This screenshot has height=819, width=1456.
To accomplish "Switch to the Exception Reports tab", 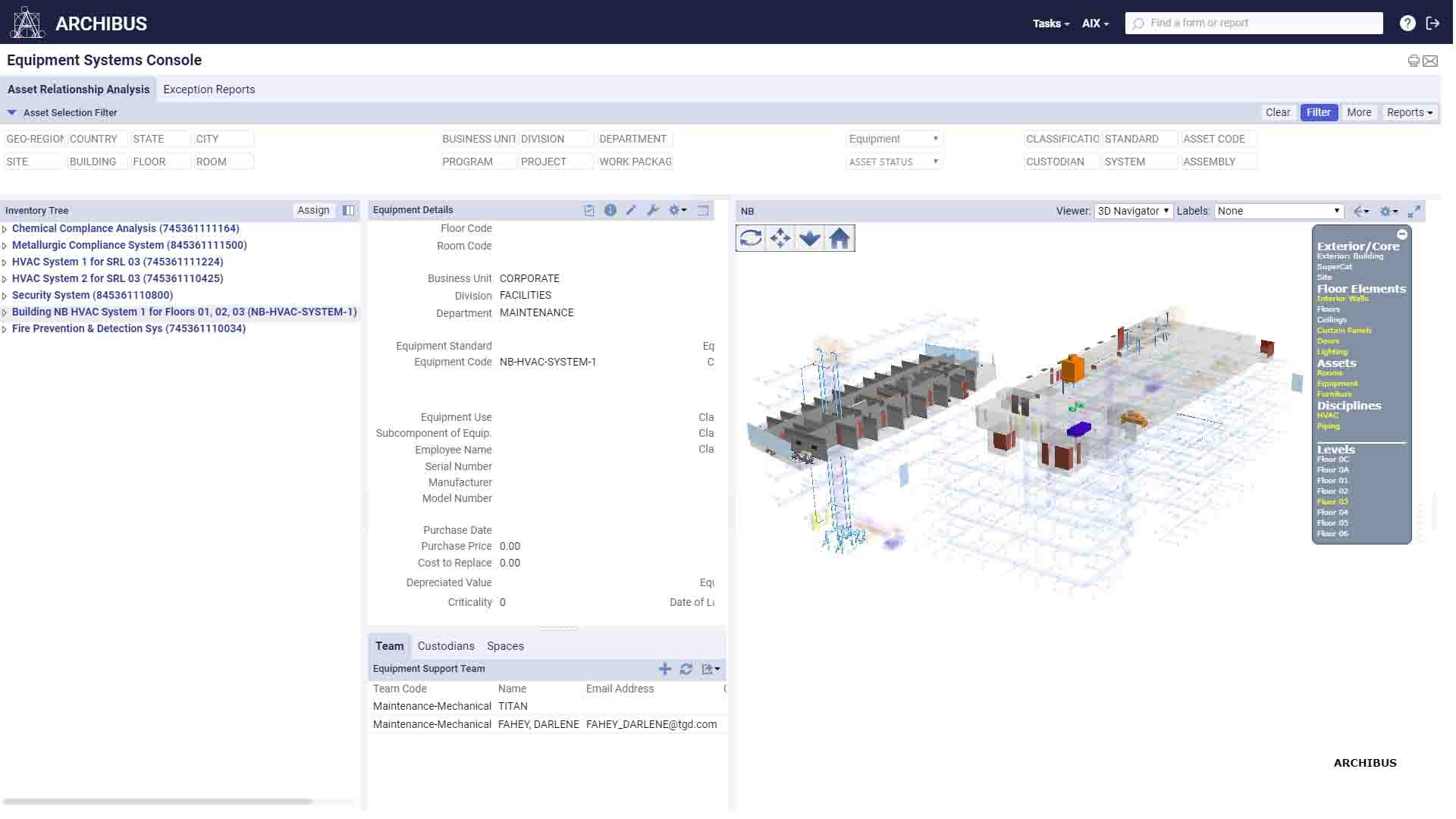I will (x=209, y=89).
